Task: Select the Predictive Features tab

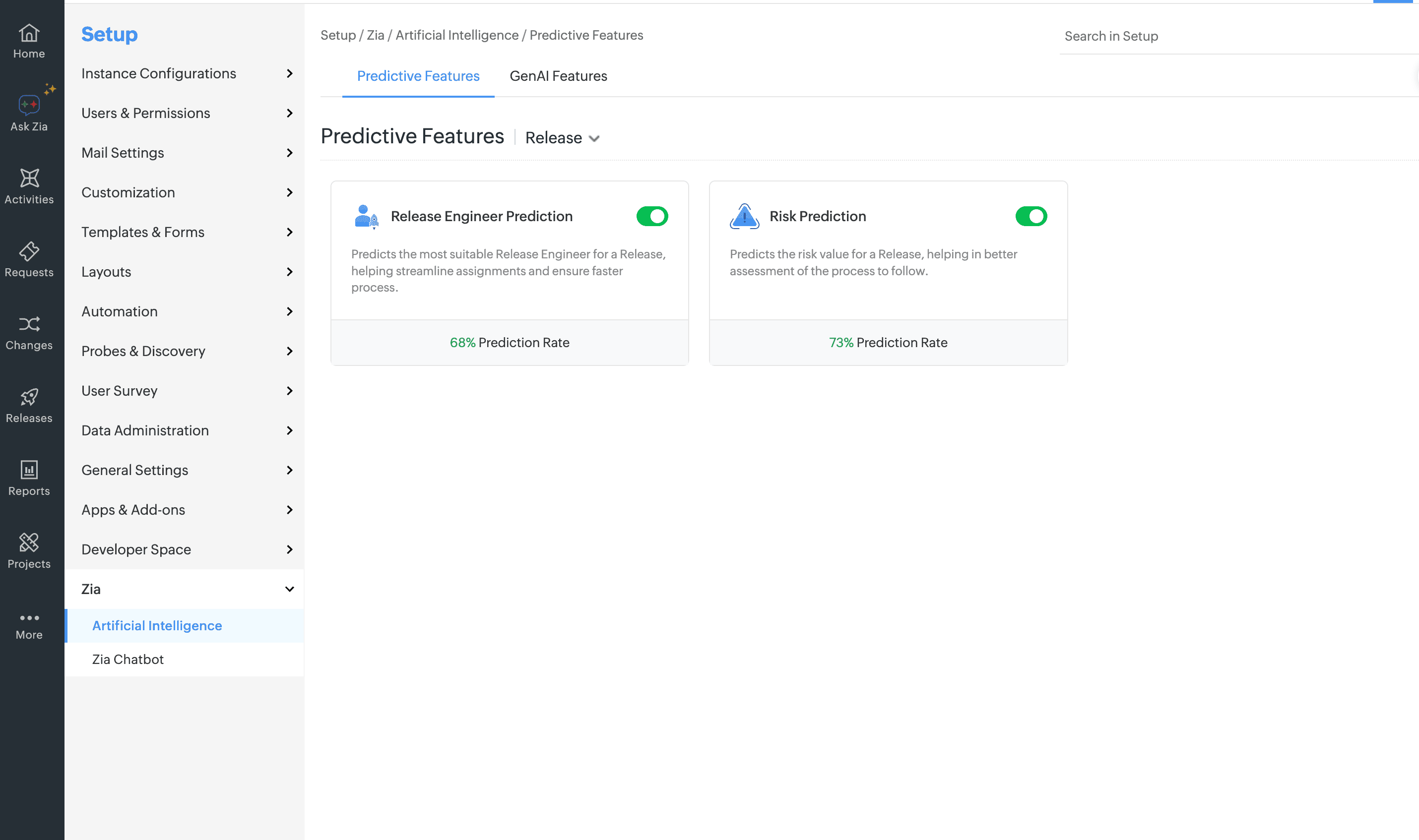Action: 418,76
